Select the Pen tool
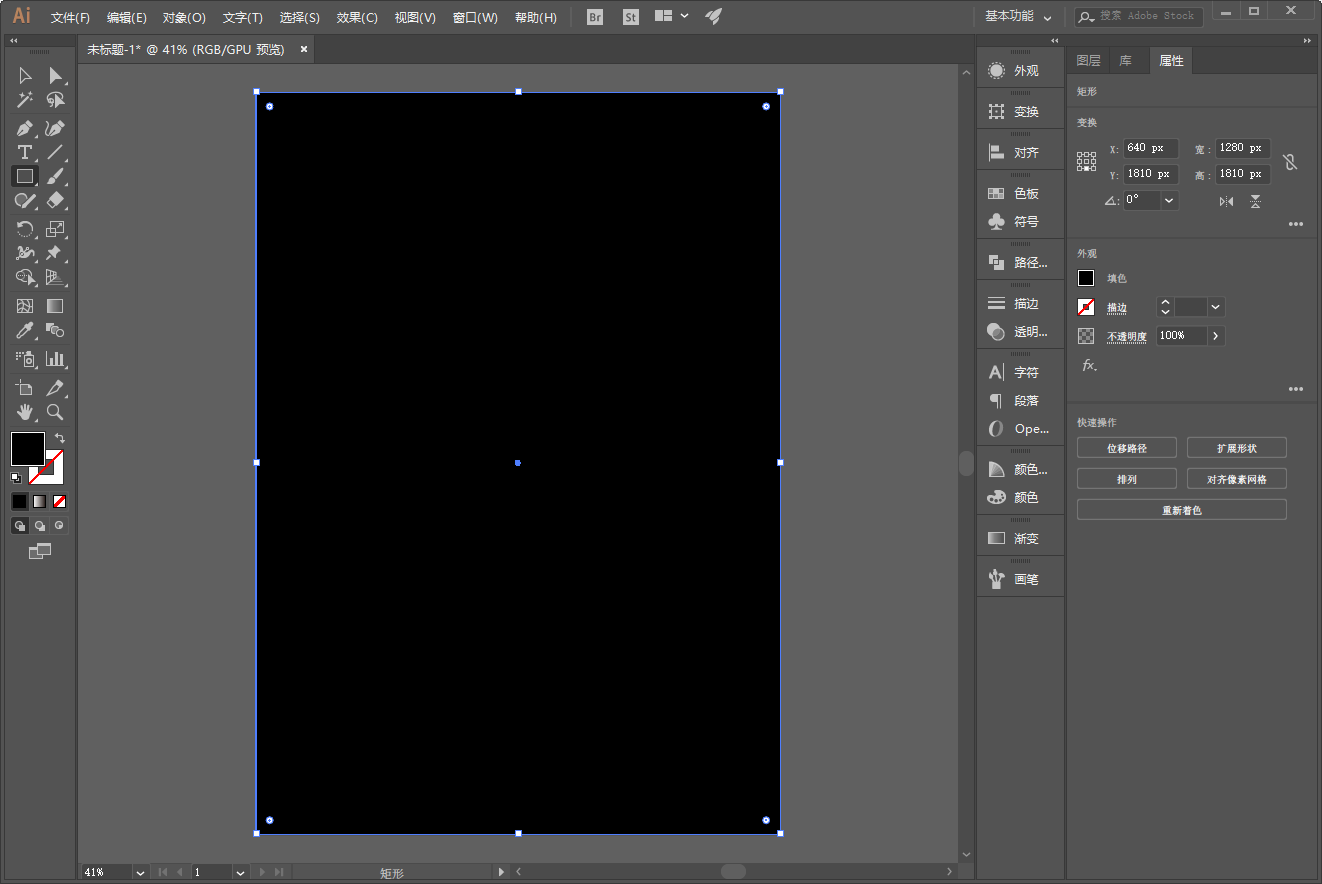Screen dimensions: 1322x884 [25, 129]
